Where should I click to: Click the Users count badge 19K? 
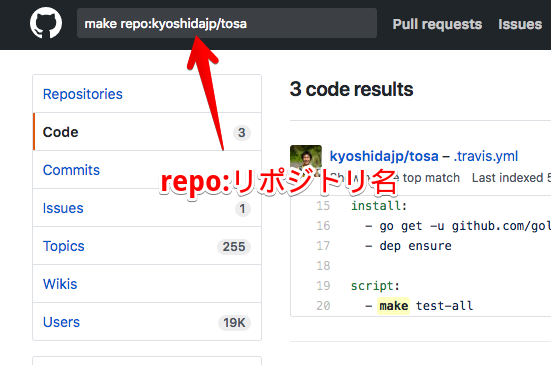tap(234, 322)
